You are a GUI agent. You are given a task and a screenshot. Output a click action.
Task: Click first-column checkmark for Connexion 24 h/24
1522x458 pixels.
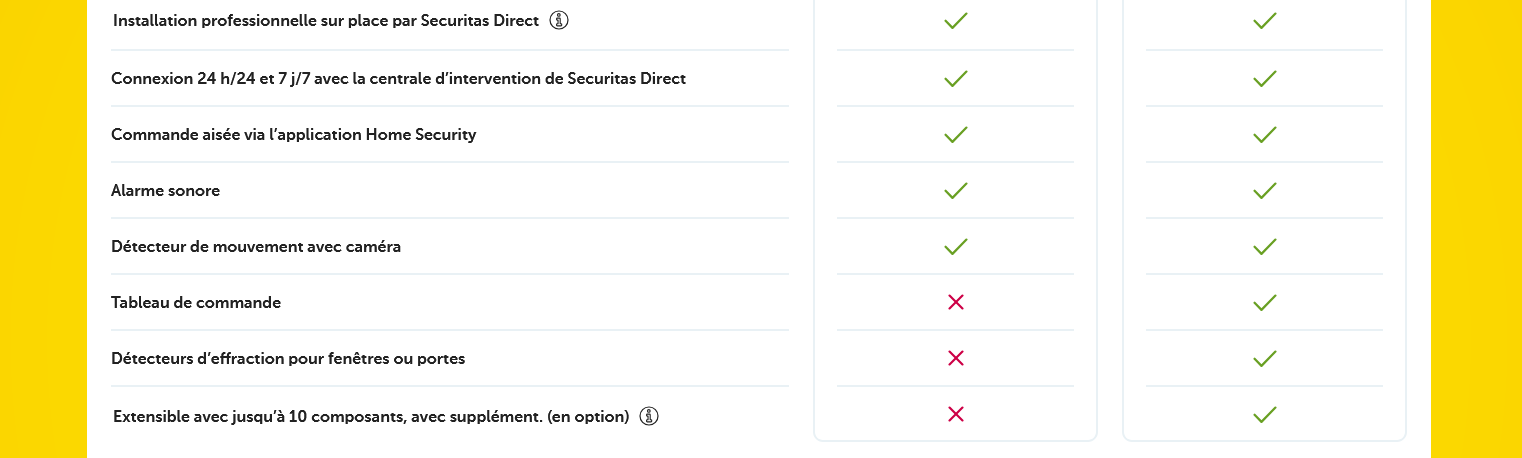(955, 78)
